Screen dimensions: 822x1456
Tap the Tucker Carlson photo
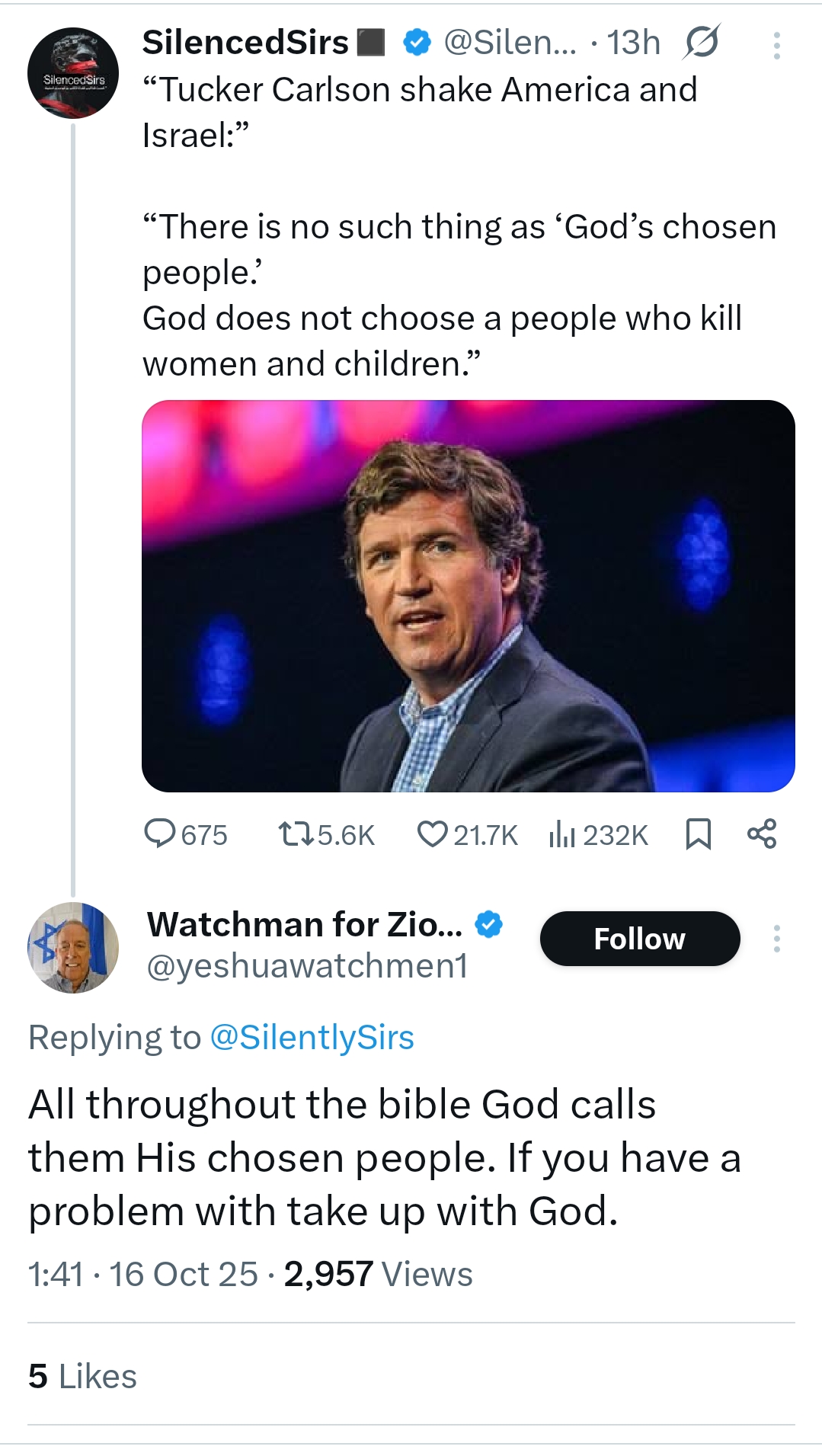tap(468, 596)
